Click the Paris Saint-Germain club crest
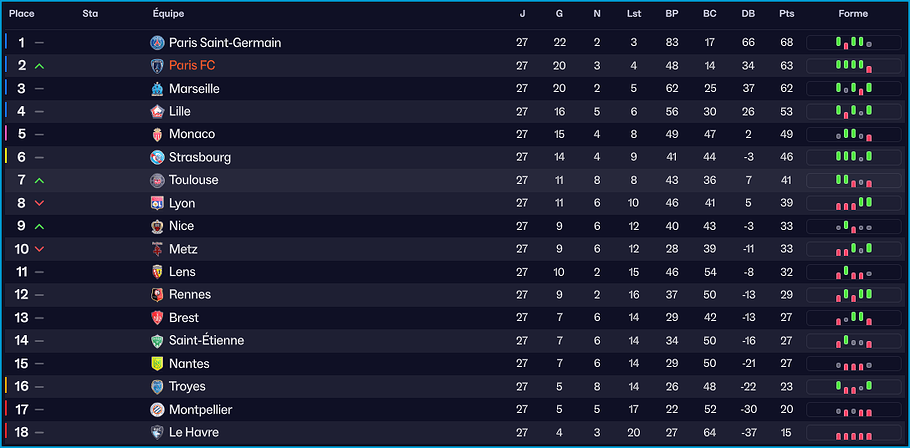 pyautogui.click(x=157, y=43)
